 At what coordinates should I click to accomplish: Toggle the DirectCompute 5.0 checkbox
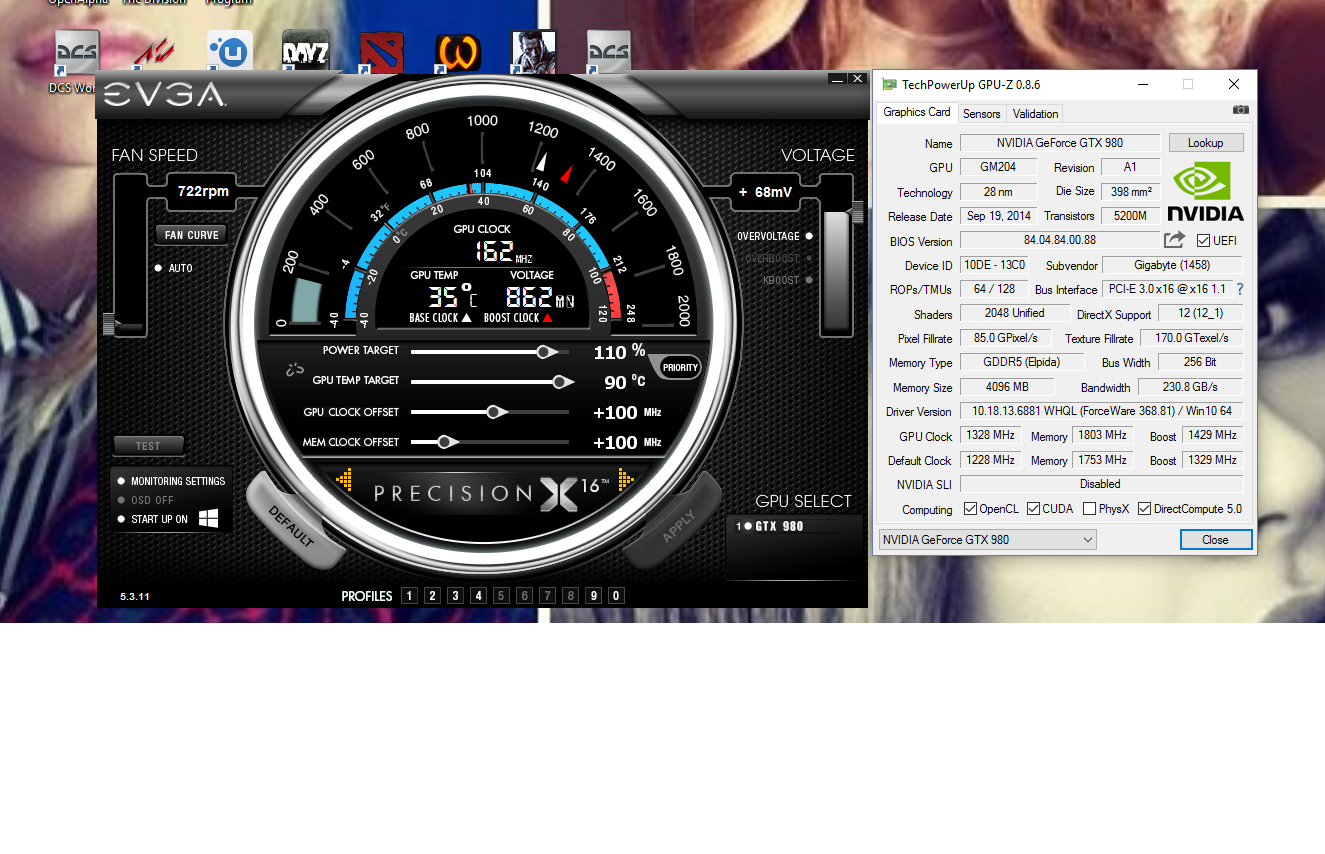pos(1144,509)
